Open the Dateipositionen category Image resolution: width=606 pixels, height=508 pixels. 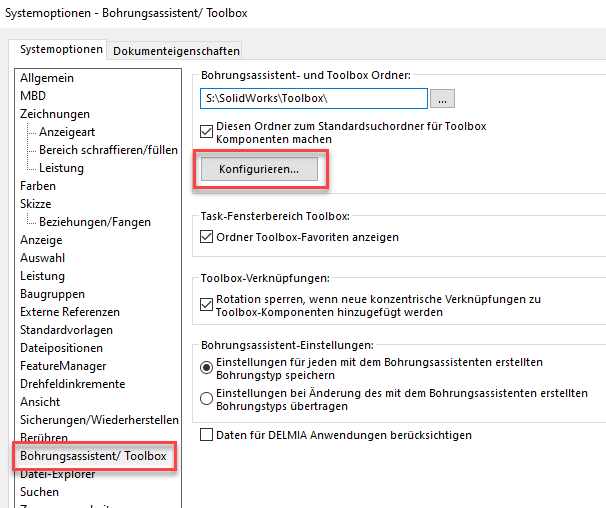point(61,348)
